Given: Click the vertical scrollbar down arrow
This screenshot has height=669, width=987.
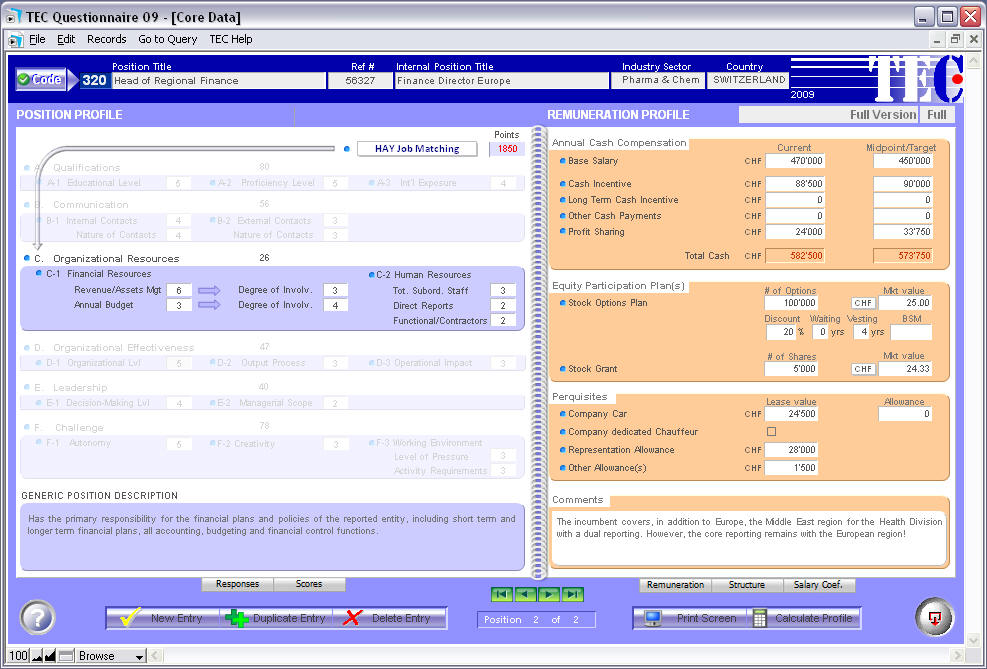Looking at the screenshot, I should click(973, 639).
